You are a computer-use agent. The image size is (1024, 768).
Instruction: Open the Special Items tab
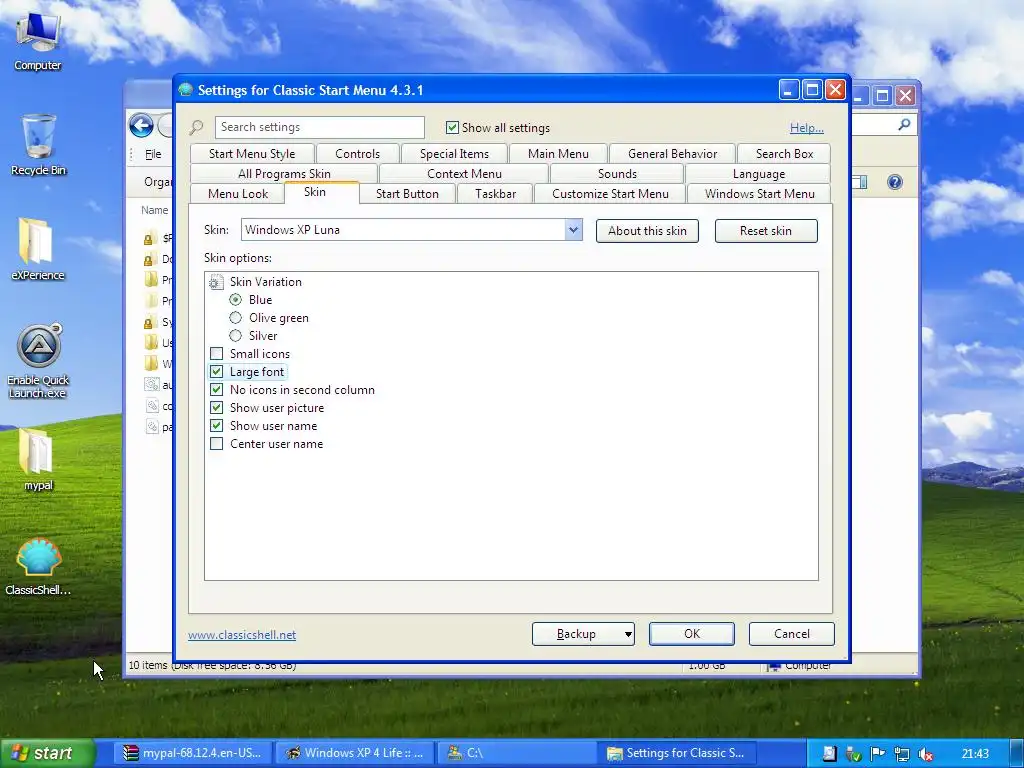455,153
